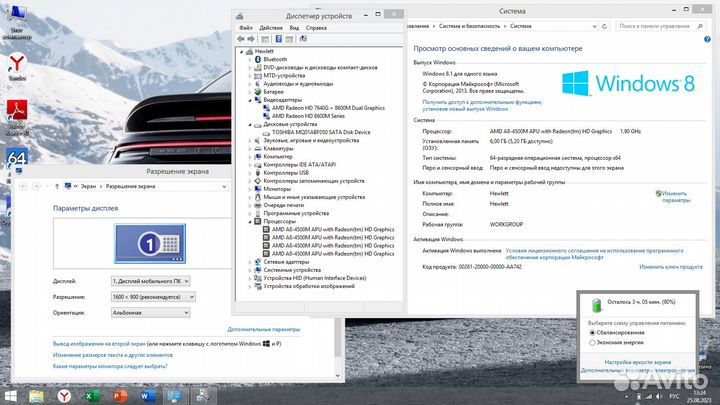Click the Дополнительные параметры link

pyautogui.click(x=264, y=329)
